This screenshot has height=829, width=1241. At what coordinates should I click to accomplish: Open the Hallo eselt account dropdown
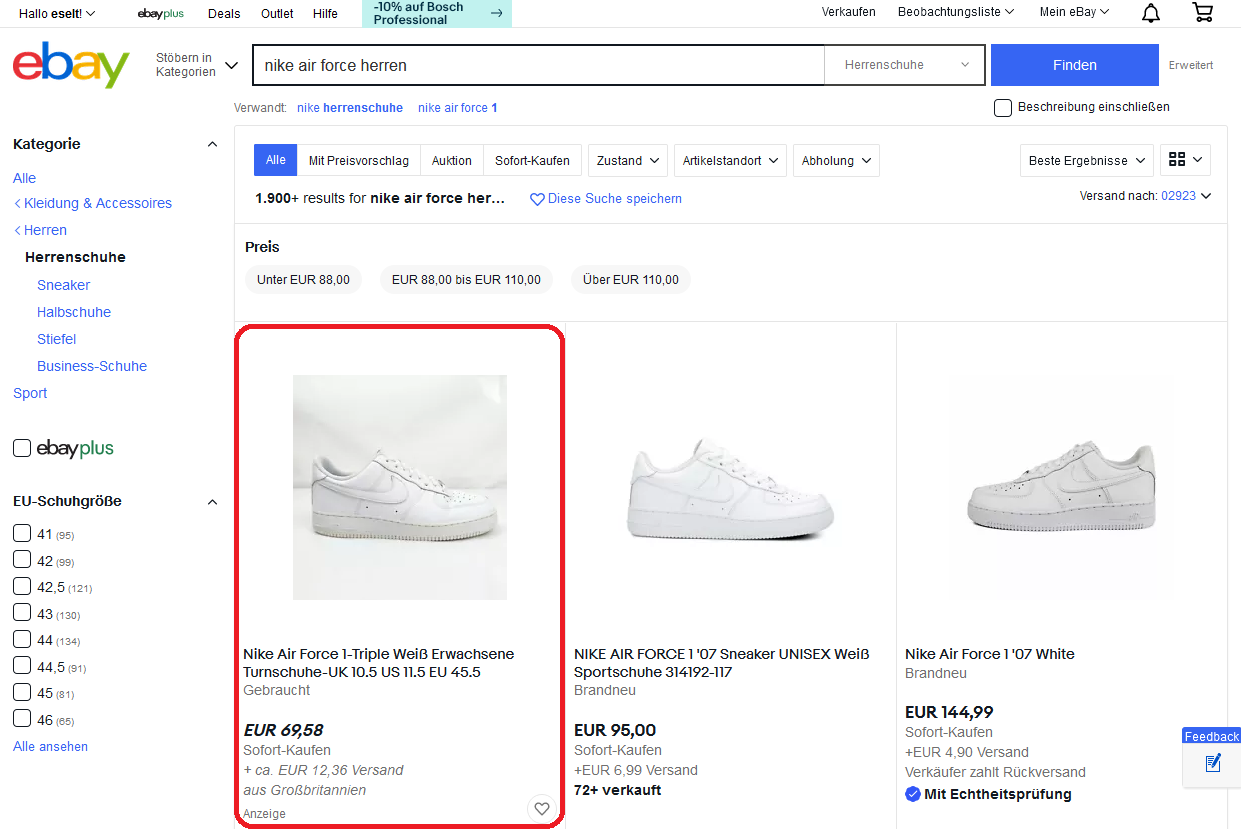pos(57,13)
